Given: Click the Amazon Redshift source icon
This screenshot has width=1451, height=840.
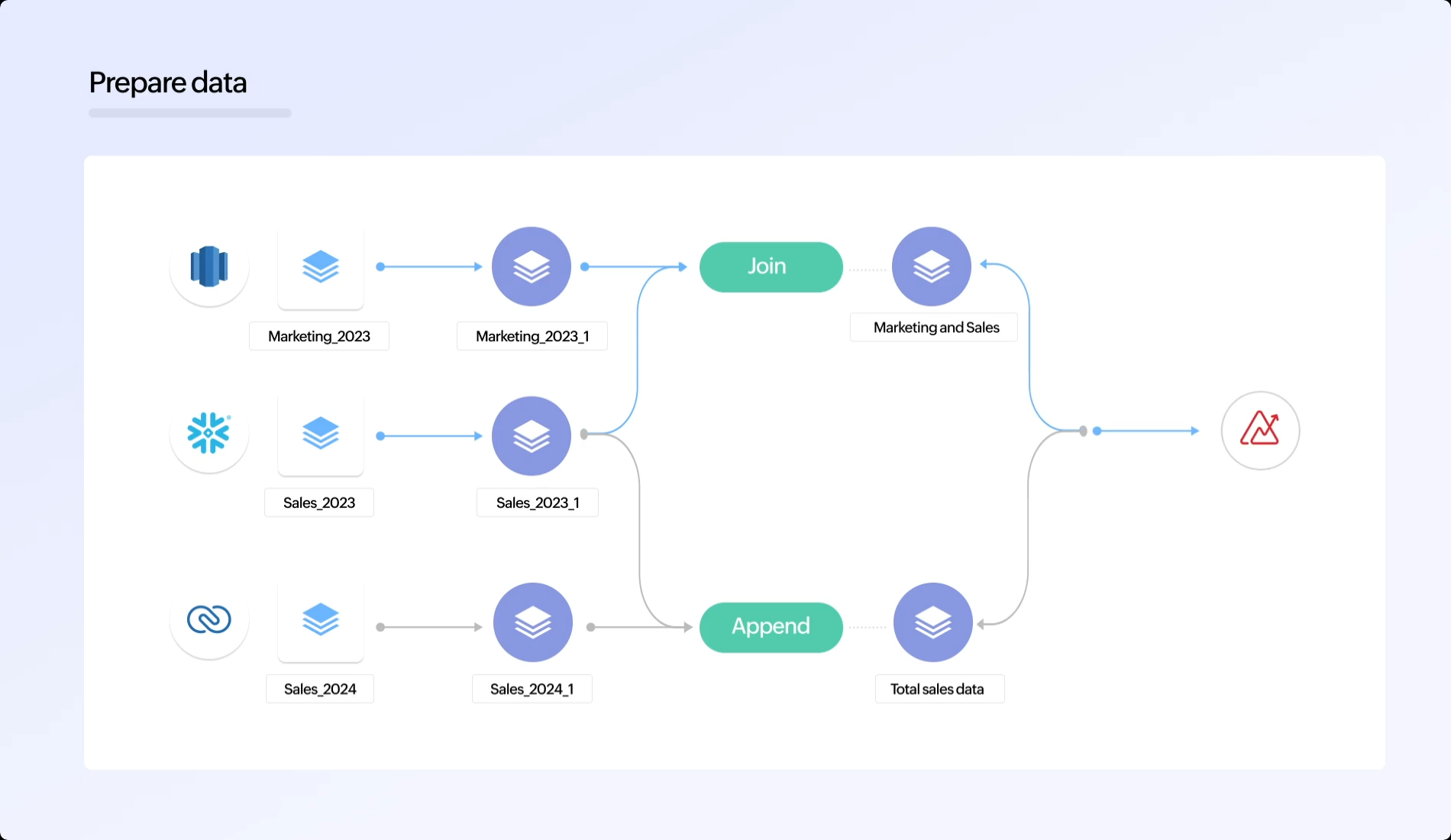Looking at the screenshot, I should tap(208, 267).
